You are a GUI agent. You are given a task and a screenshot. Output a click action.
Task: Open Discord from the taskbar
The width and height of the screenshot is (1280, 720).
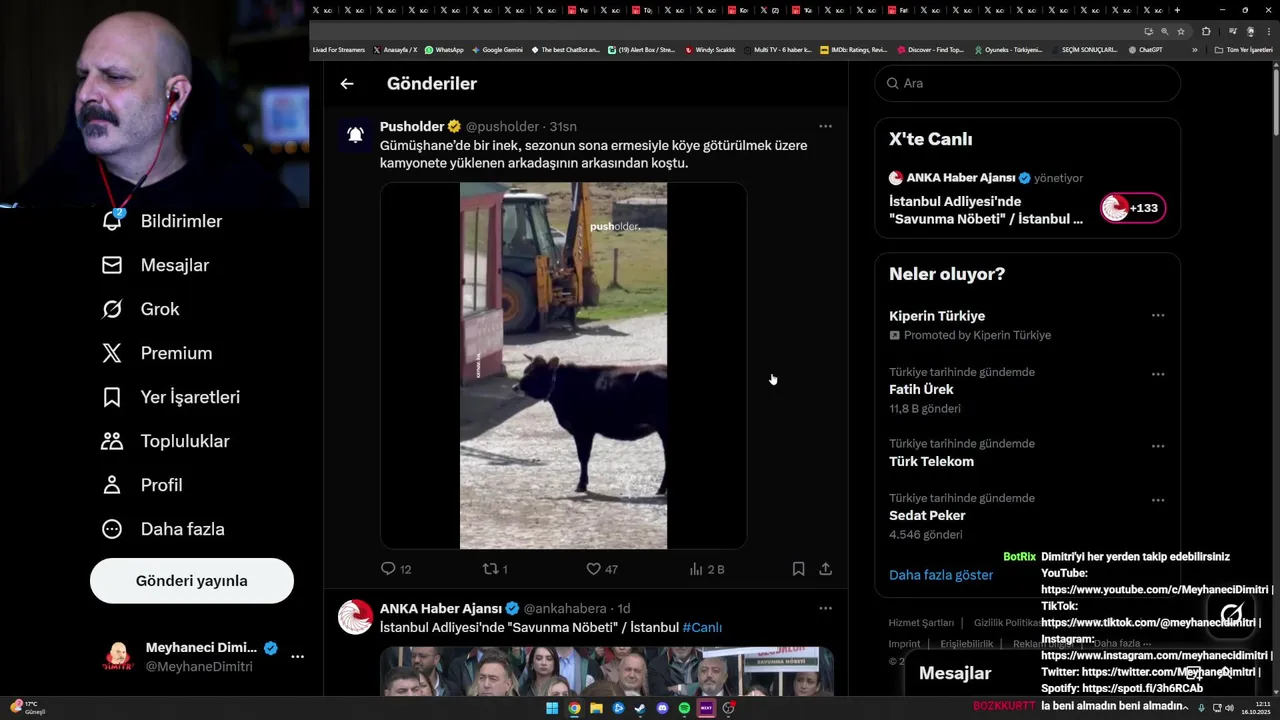pos(662,708)
